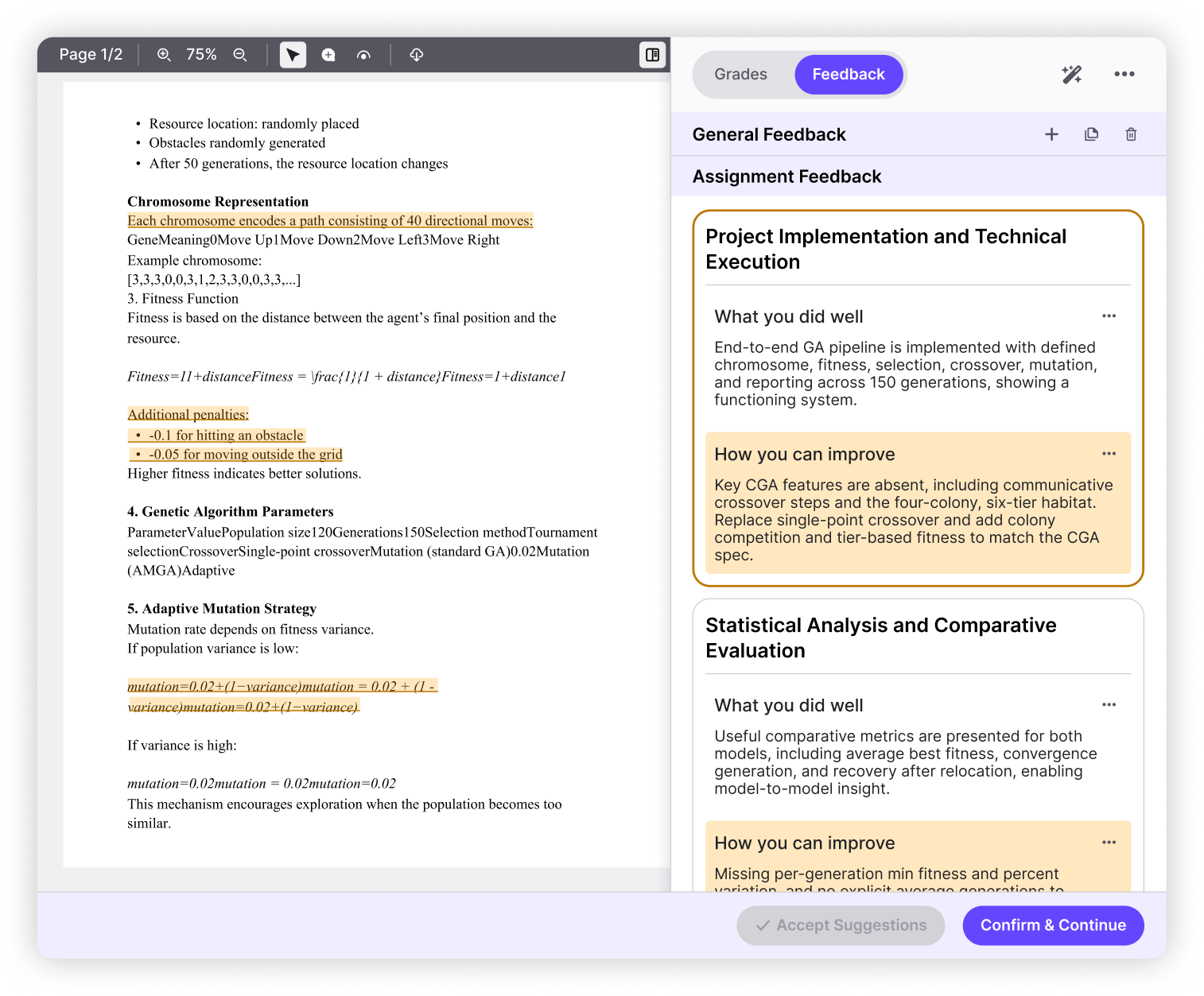Click the zoom out magnifier icon
This screenshot has height=996, width=1204.
point(240,55)
